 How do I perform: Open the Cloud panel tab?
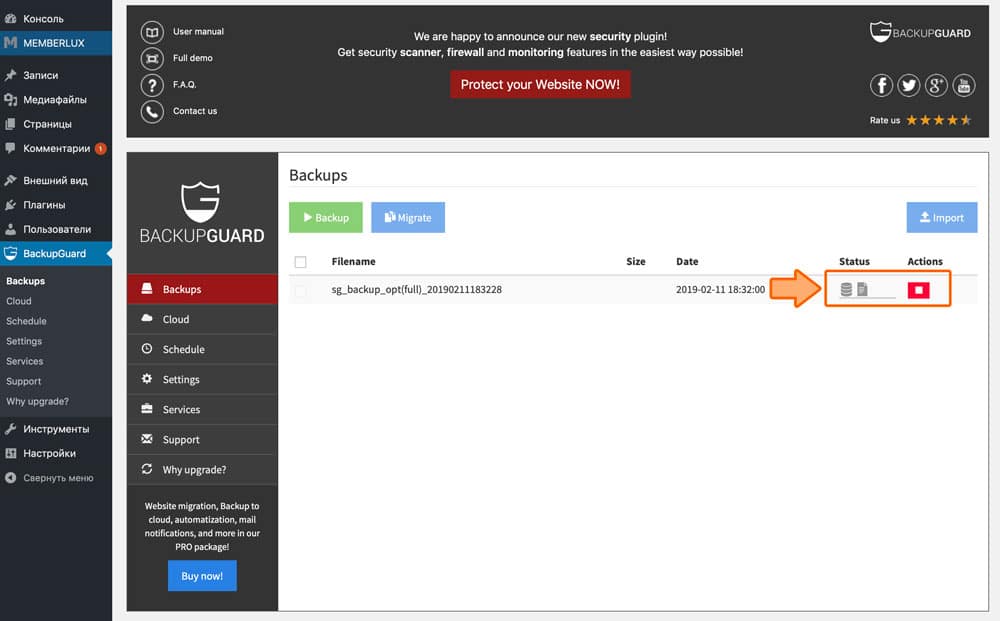[175, 320]
